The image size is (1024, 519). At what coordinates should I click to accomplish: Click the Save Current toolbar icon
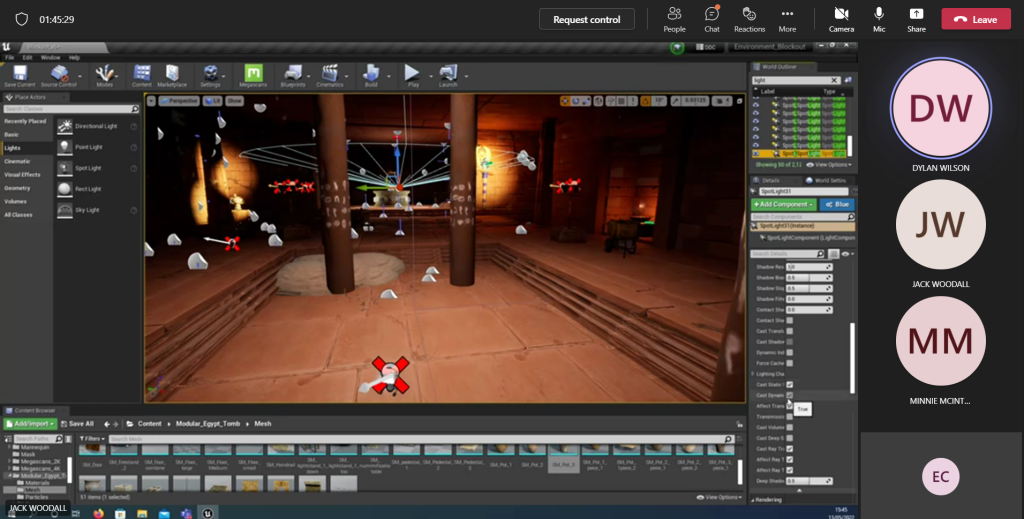pyautogui.click(x=20, y=76)
